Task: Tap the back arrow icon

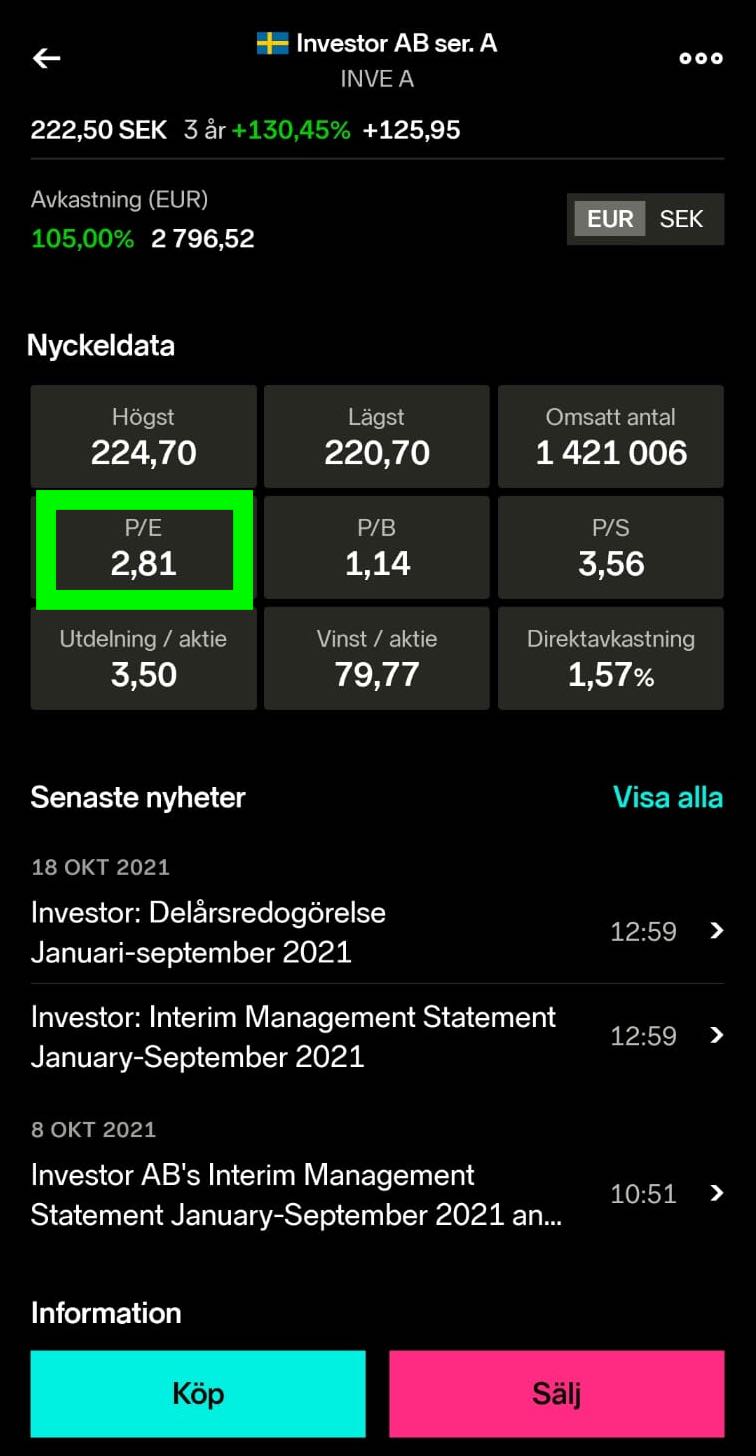Action: [x=47, y=58]
